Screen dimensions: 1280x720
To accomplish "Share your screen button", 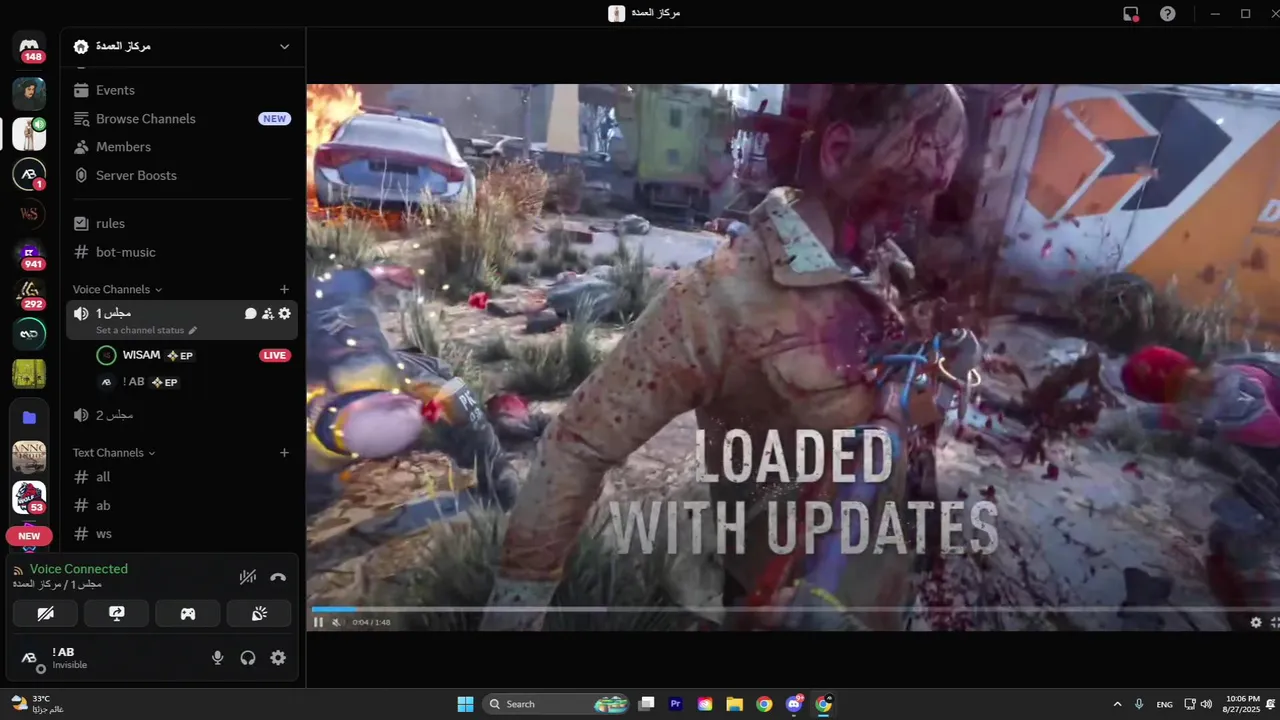I will pyautogui.click(x=117, y=614).
